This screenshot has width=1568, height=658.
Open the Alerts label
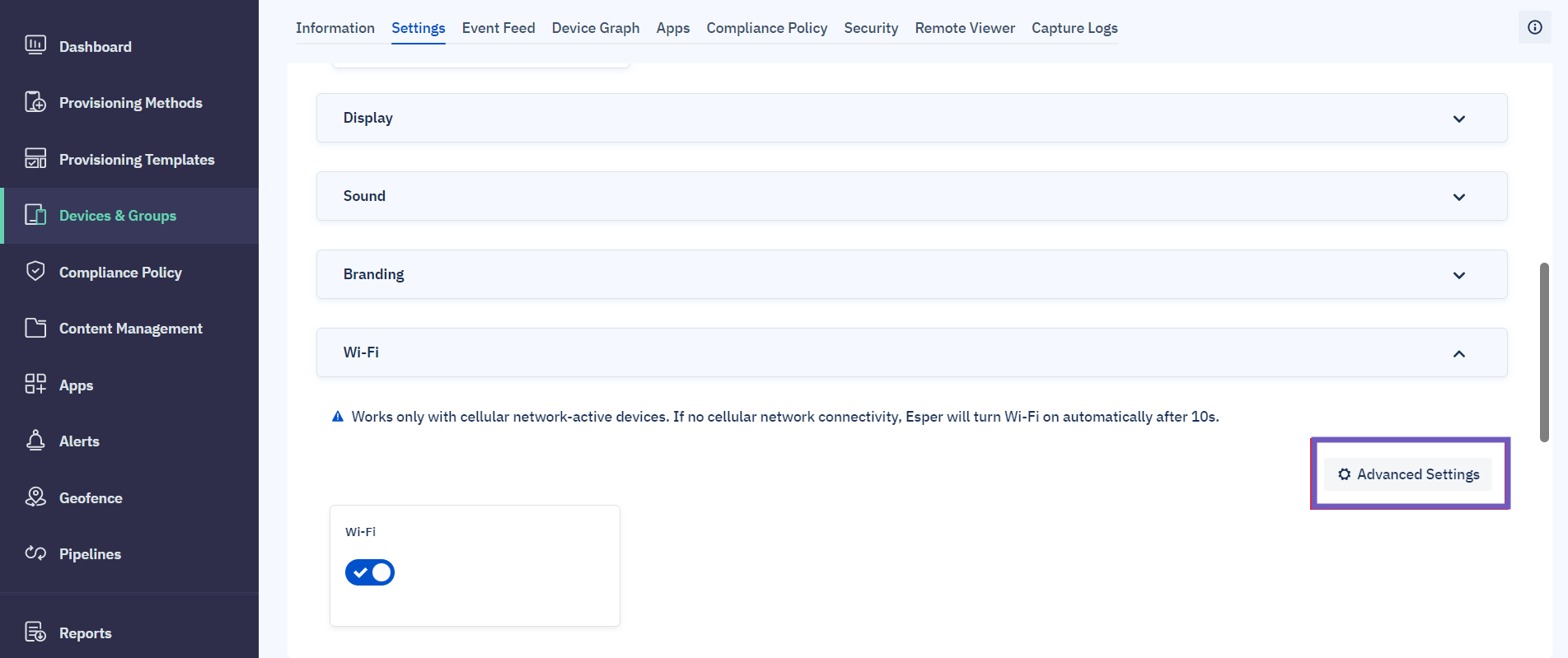(x=79, y=441)
